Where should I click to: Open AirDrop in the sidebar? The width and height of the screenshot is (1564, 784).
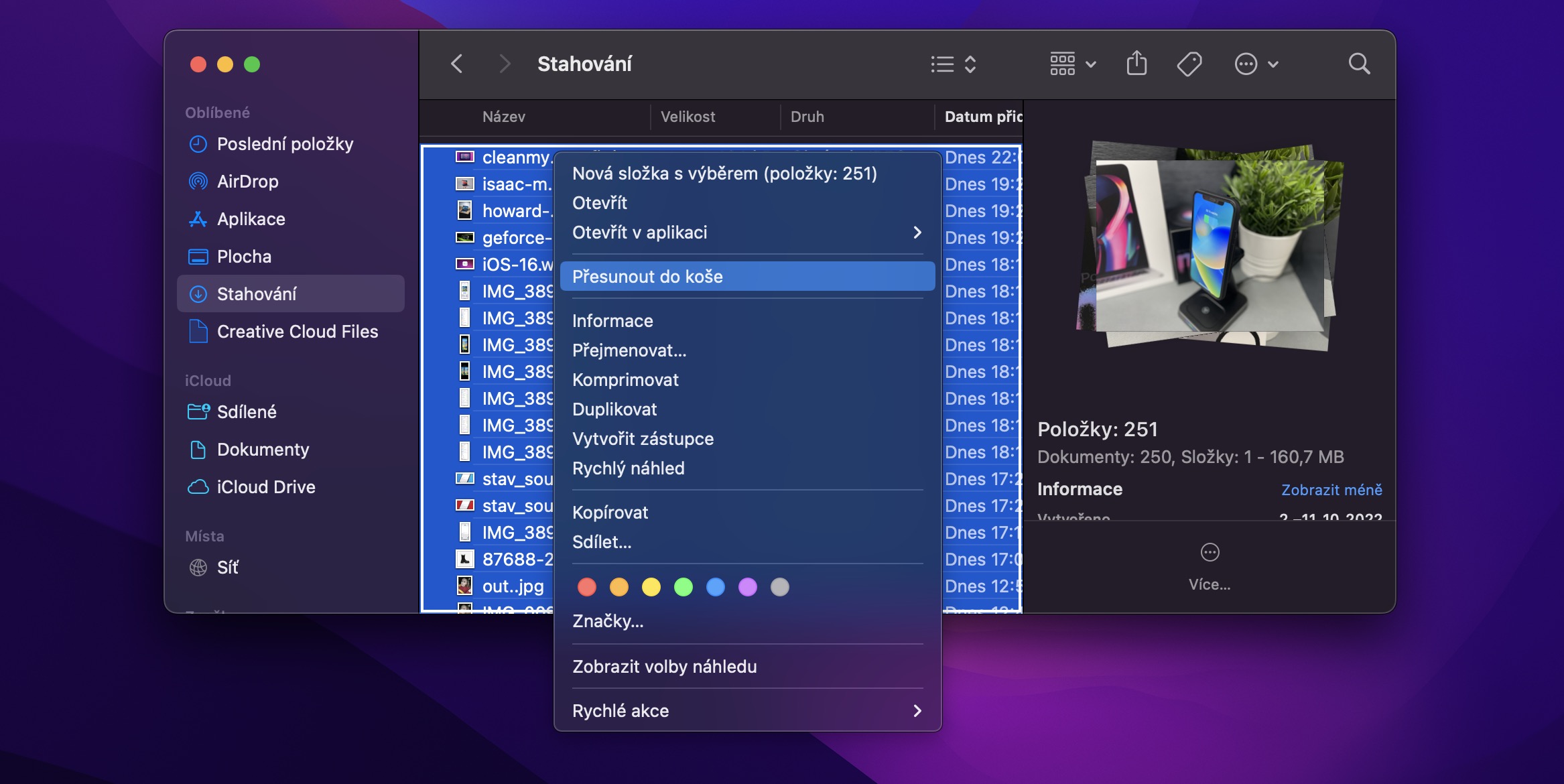[247, 182]
